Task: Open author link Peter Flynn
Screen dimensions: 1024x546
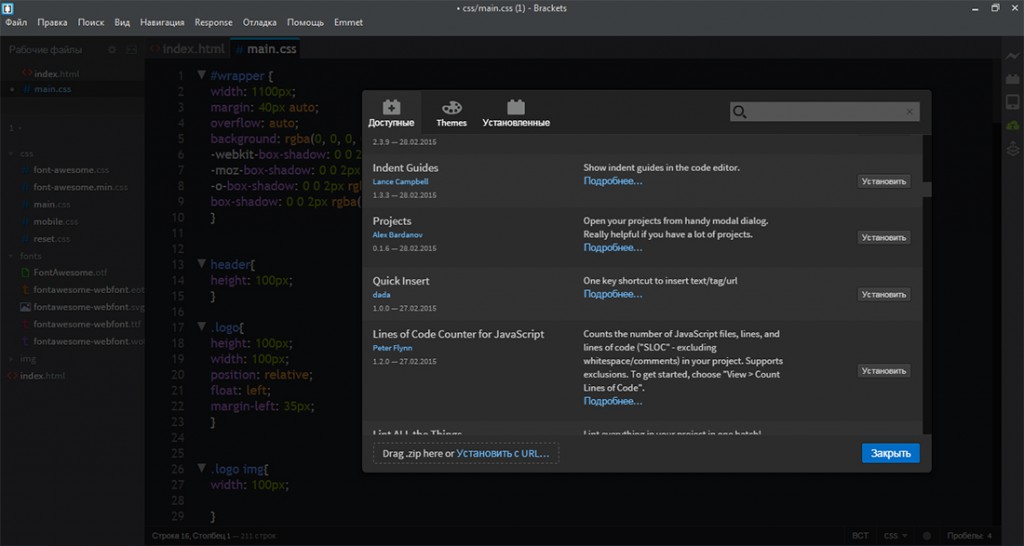Action: click(x=392, y=347)
